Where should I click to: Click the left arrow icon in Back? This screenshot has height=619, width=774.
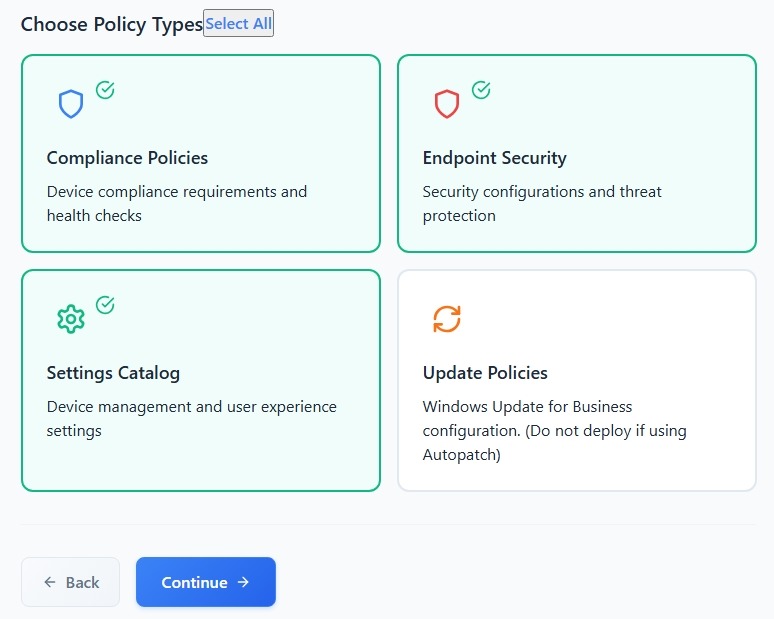pos(50,582)
